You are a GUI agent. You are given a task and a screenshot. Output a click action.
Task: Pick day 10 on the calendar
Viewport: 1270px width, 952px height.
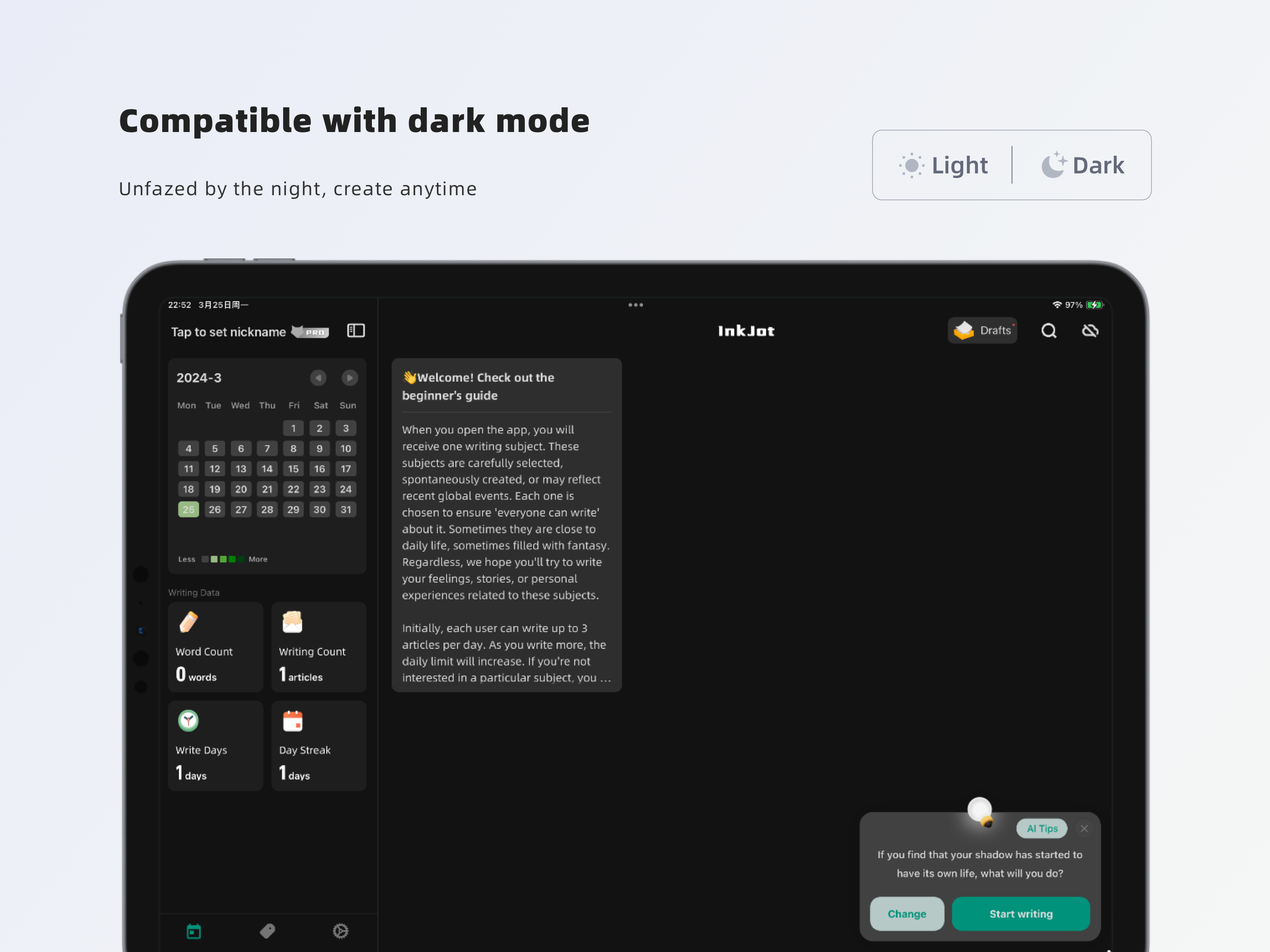point(346,449)
